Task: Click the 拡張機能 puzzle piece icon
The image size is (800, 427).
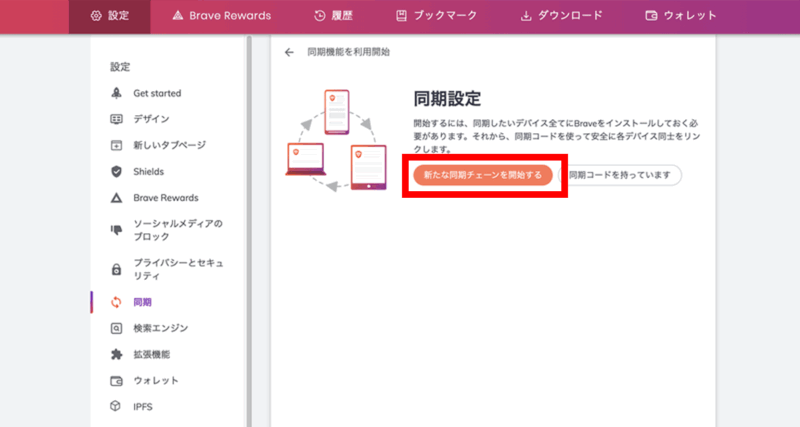Action: pyautogui.click(x=116, y=354)
